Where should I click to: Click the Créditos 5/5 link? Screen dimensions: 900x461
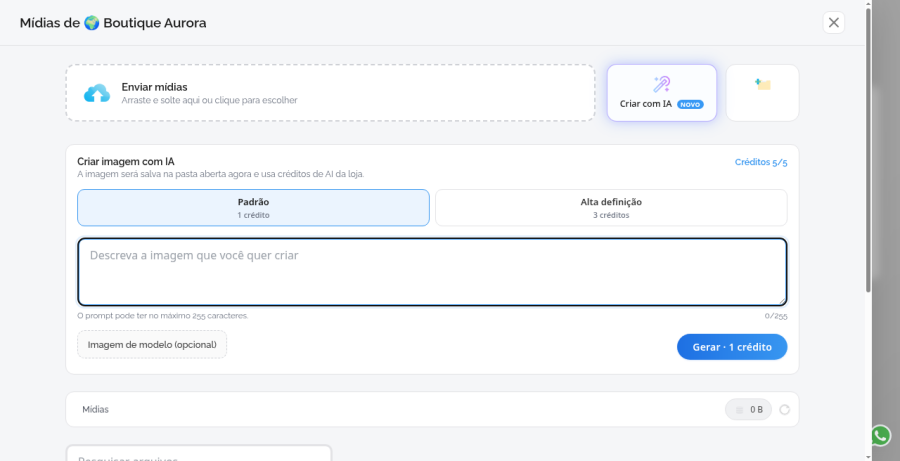761,162
